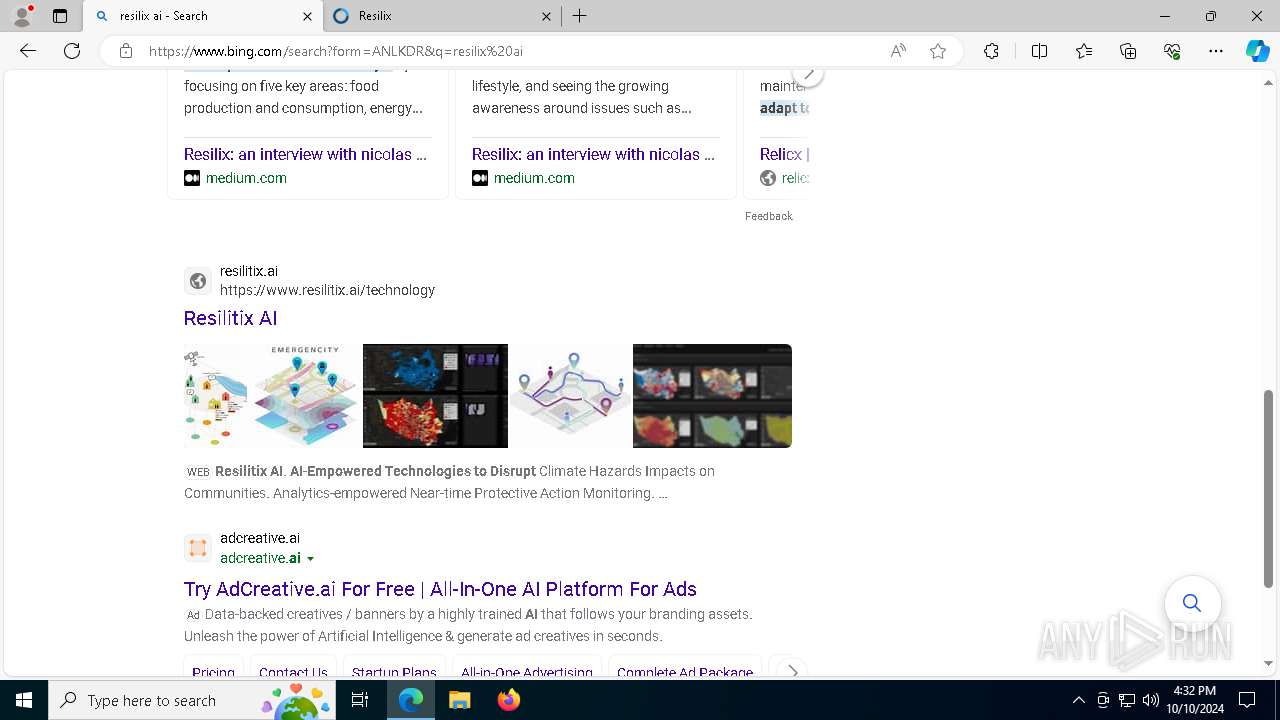Close the resilix ai - Search tab

[308, 16]
